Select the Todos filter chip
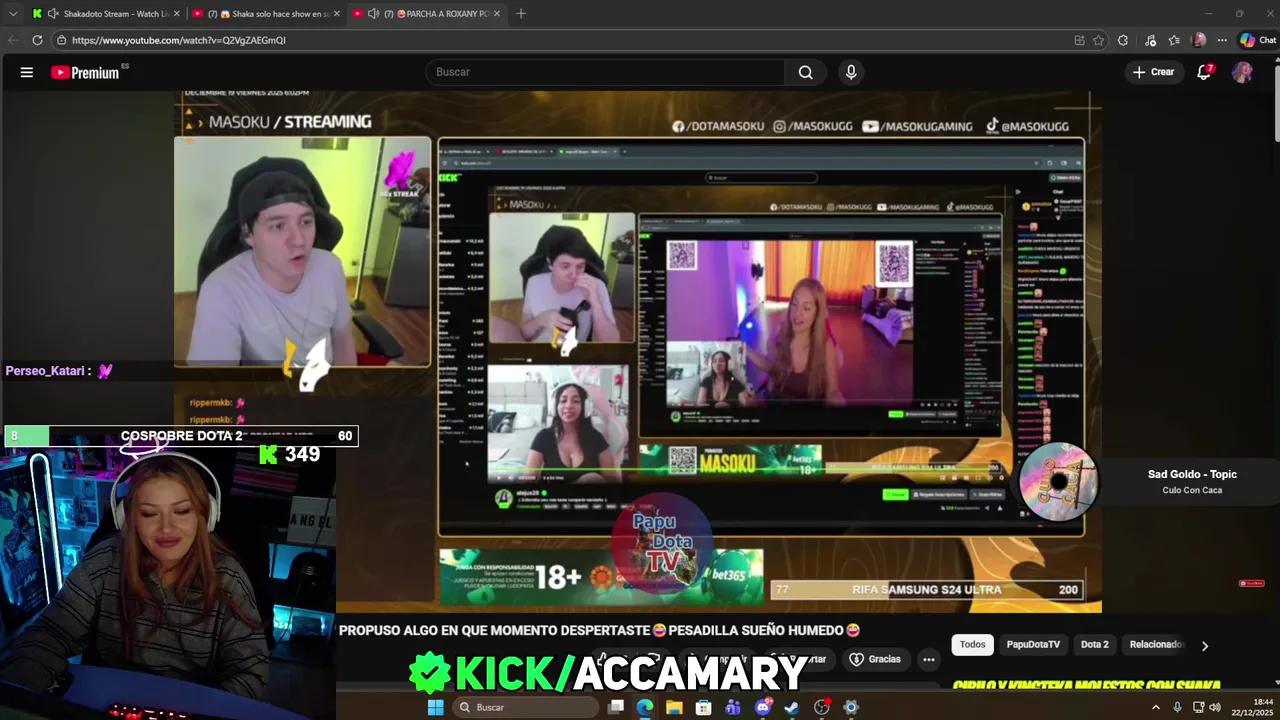This screenshot has height=720, width=1280. [x=973, y=645]
